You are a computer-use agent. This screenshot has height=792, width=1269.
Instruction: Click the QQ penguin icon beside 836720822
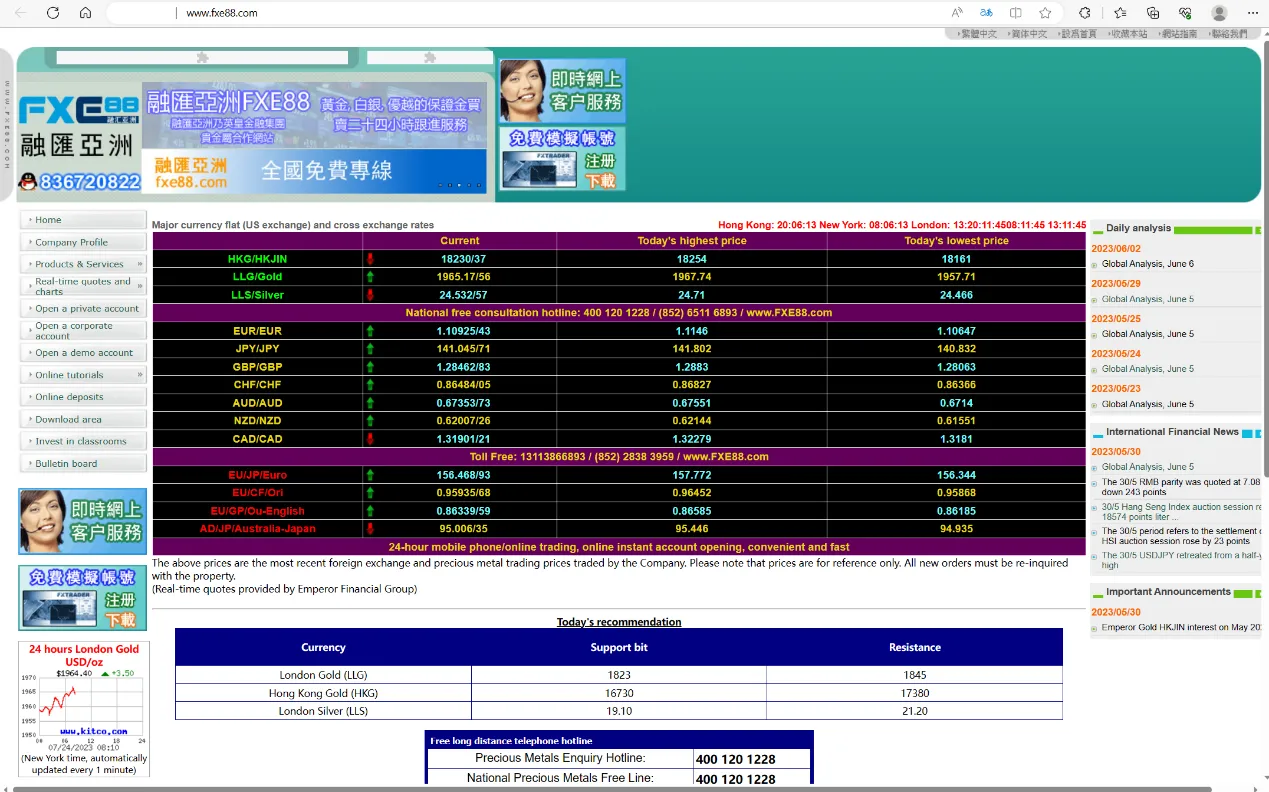click(28, 182)
